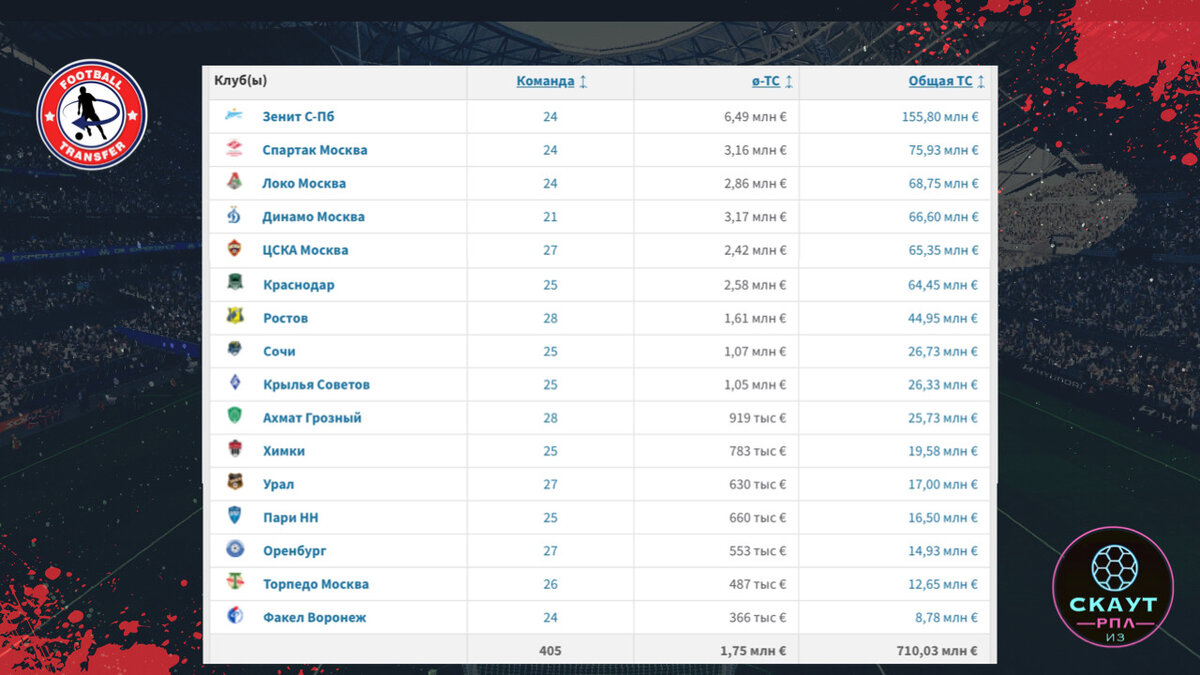Click the Akhmat Grozny crest icon

point(234,416)
